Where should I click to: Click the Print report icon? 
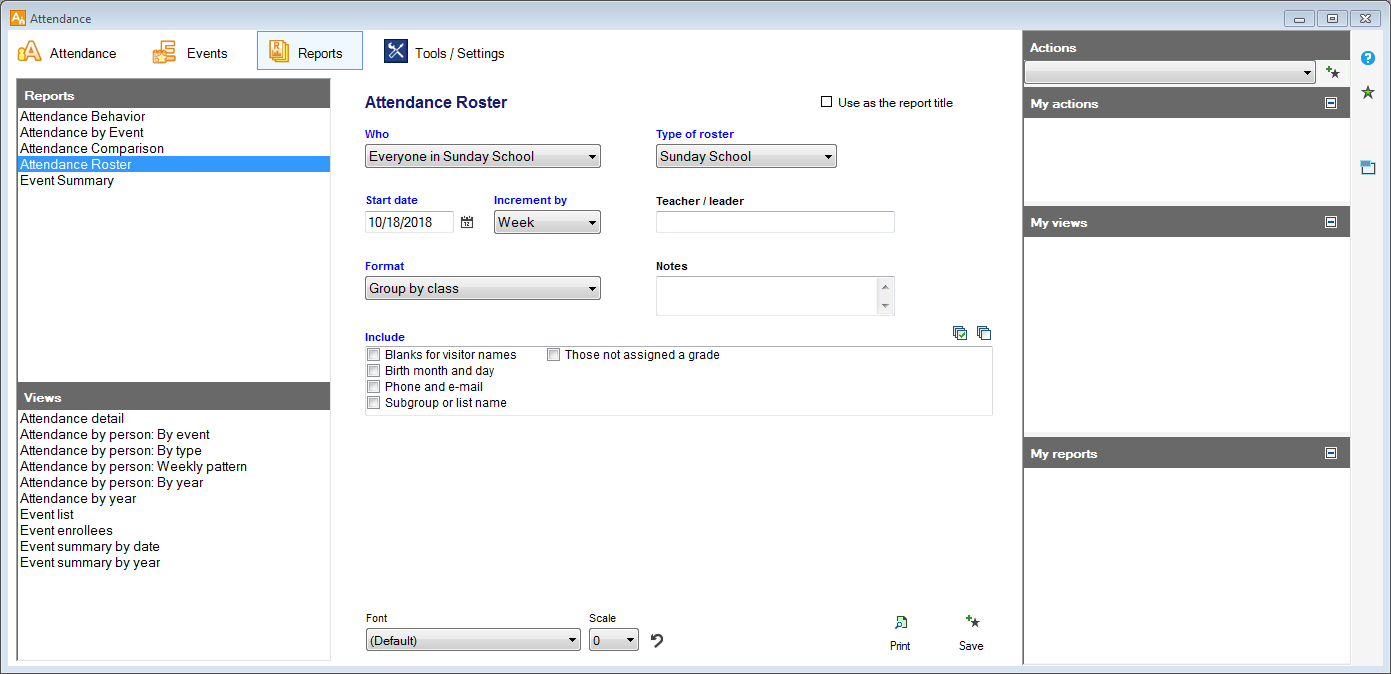coord(900,623)
